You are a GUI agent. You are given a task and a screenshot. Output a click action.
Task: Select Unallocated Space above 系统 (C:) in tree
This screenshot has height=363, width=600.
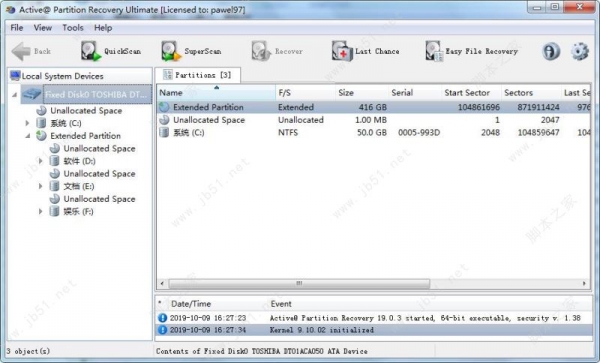[86, 111]
